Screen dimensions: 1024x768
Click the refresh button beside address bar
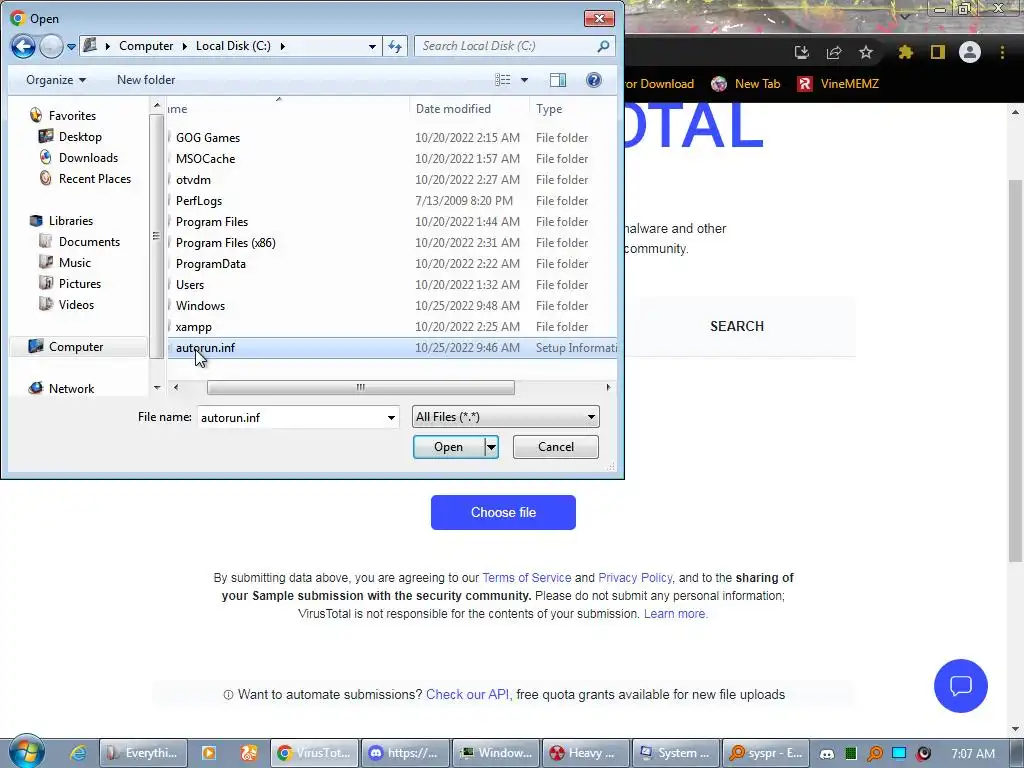click(x=395, y=46)
